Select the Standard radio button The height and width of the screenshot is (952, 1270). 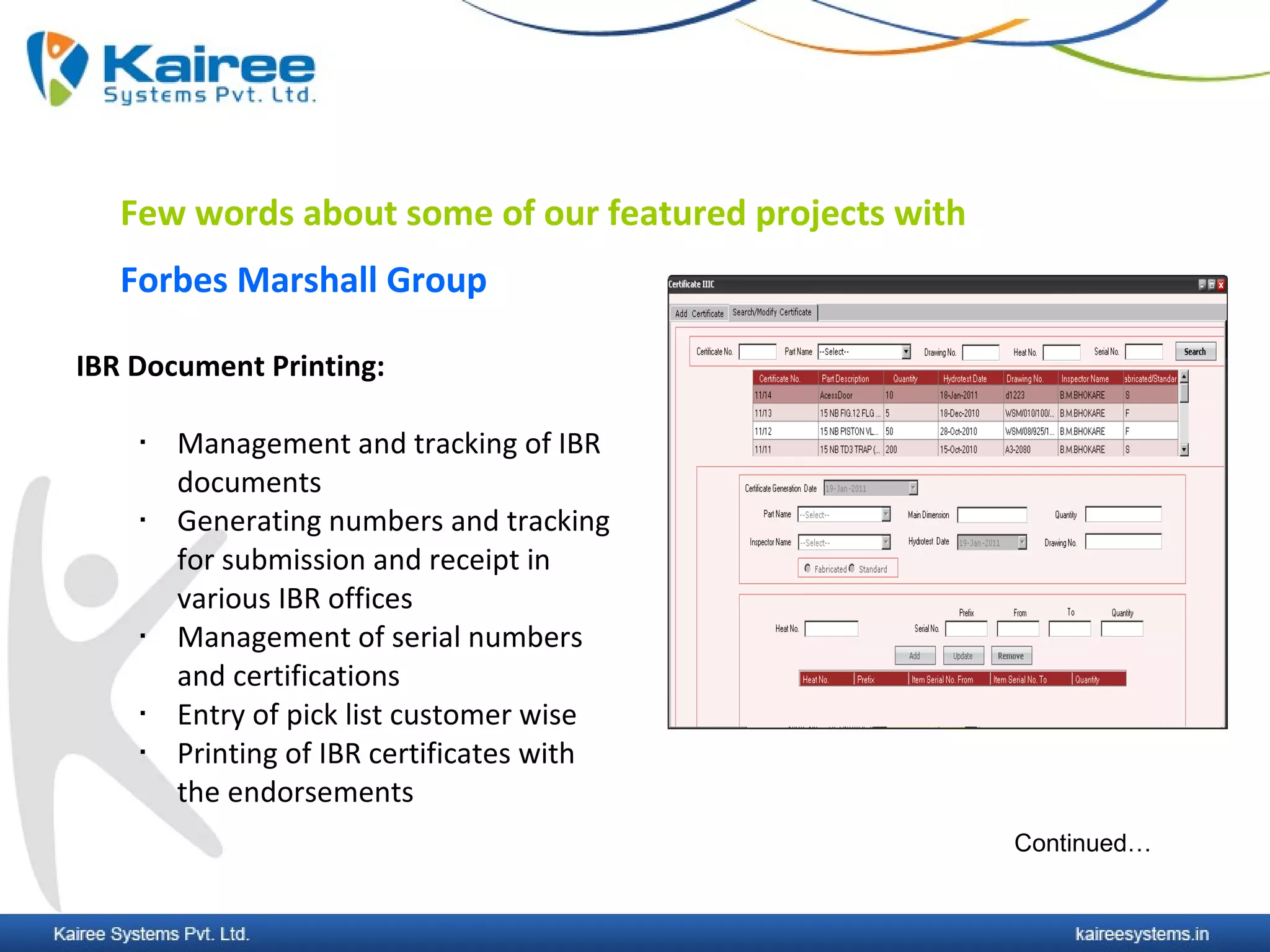pyautogui.click(x=851, y=568)
